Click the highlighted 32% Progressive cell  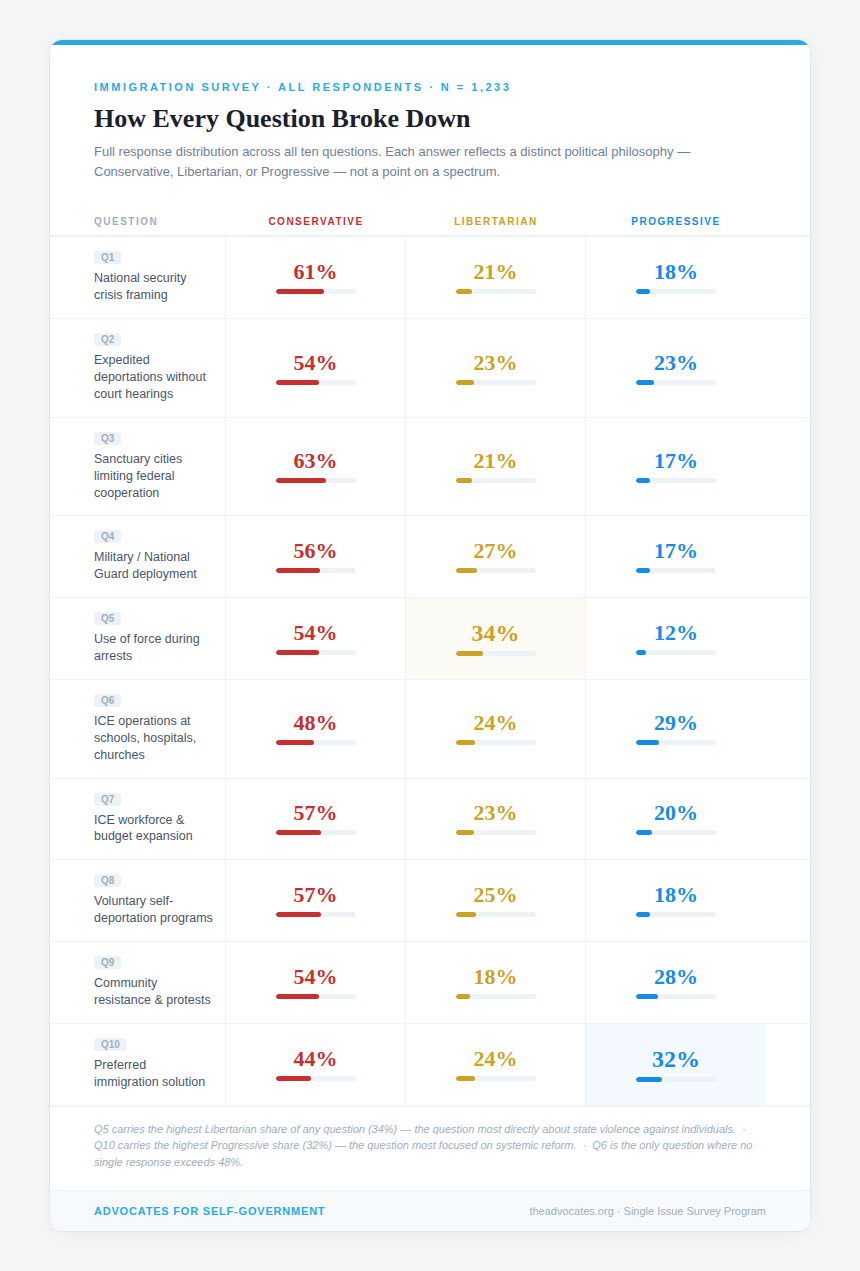point(675,1064)
